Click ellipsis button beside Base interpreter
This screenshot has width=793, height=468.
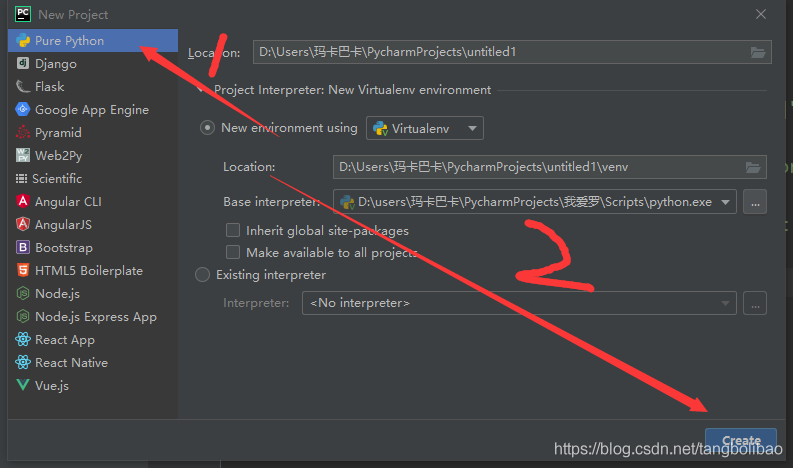click(x=755, y=202)
